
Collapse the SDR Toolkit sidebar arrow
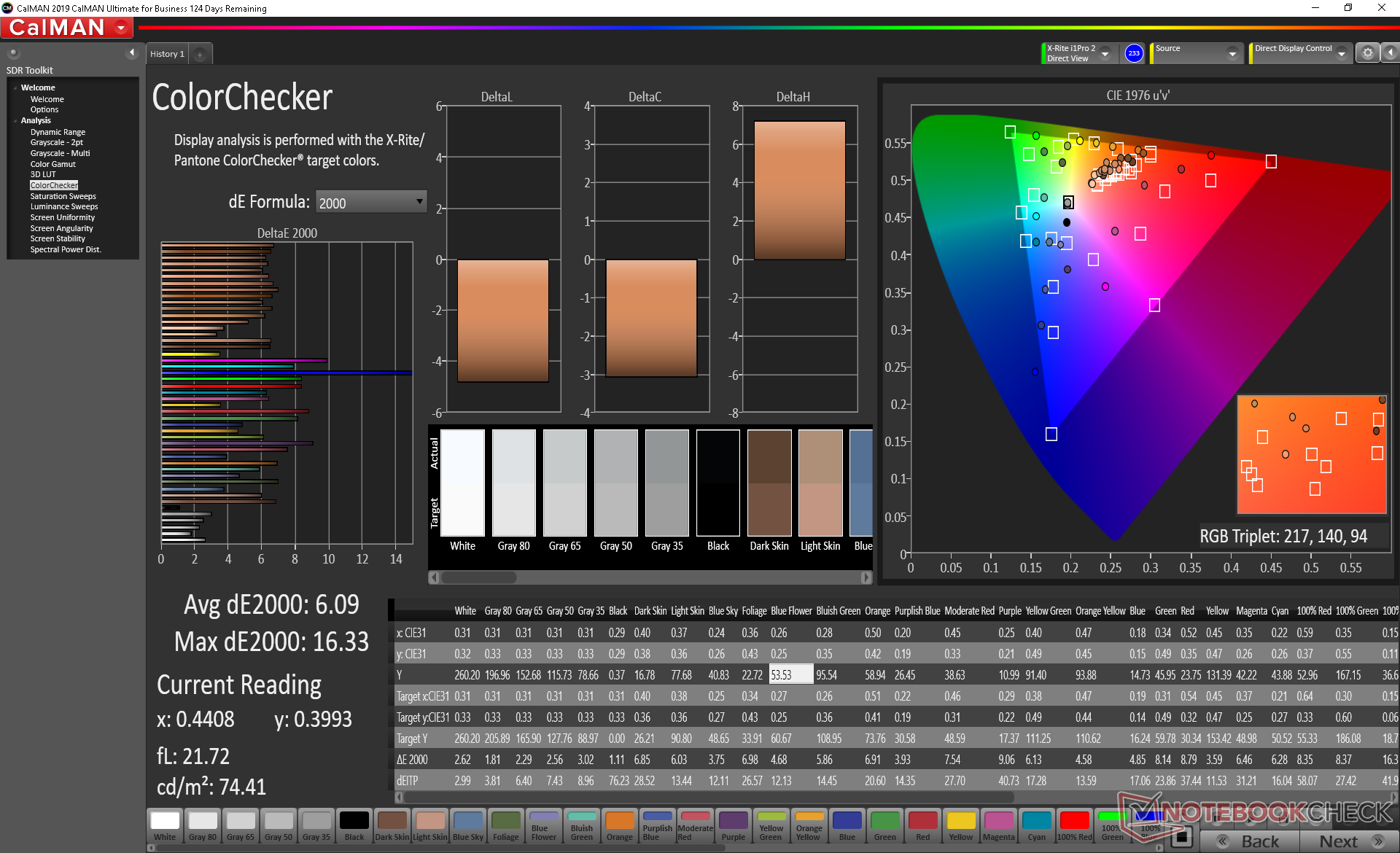coord(131,52)
